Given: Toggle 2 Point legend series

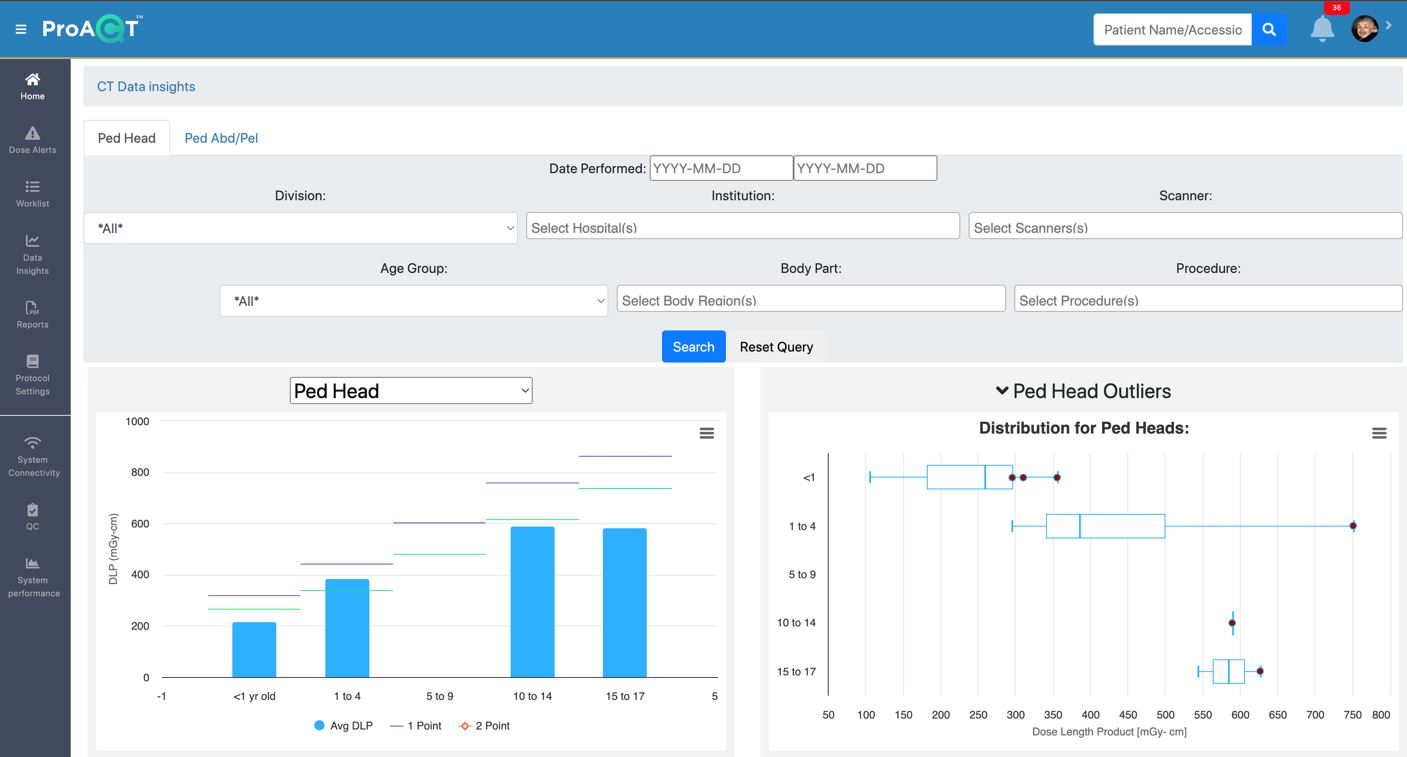Looking at the screenshot, I should point(483,726).
